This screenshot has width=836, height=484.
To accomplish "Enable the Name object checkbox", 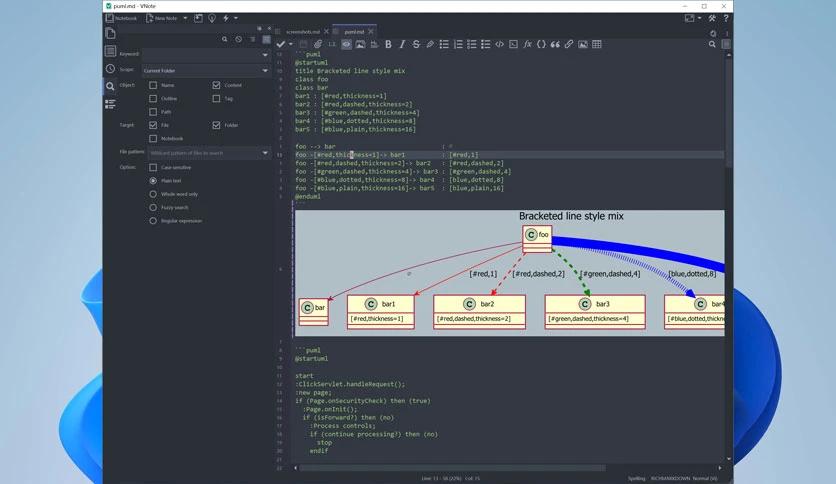I will pyautogui.click(x=153, y=85).
